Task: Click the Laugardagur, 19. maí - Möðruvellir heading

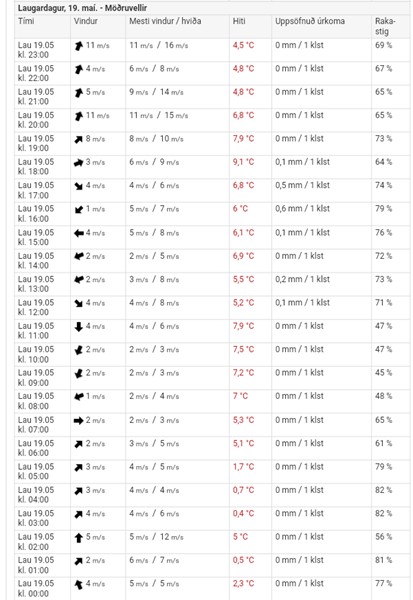Action: tap(82, 8)
